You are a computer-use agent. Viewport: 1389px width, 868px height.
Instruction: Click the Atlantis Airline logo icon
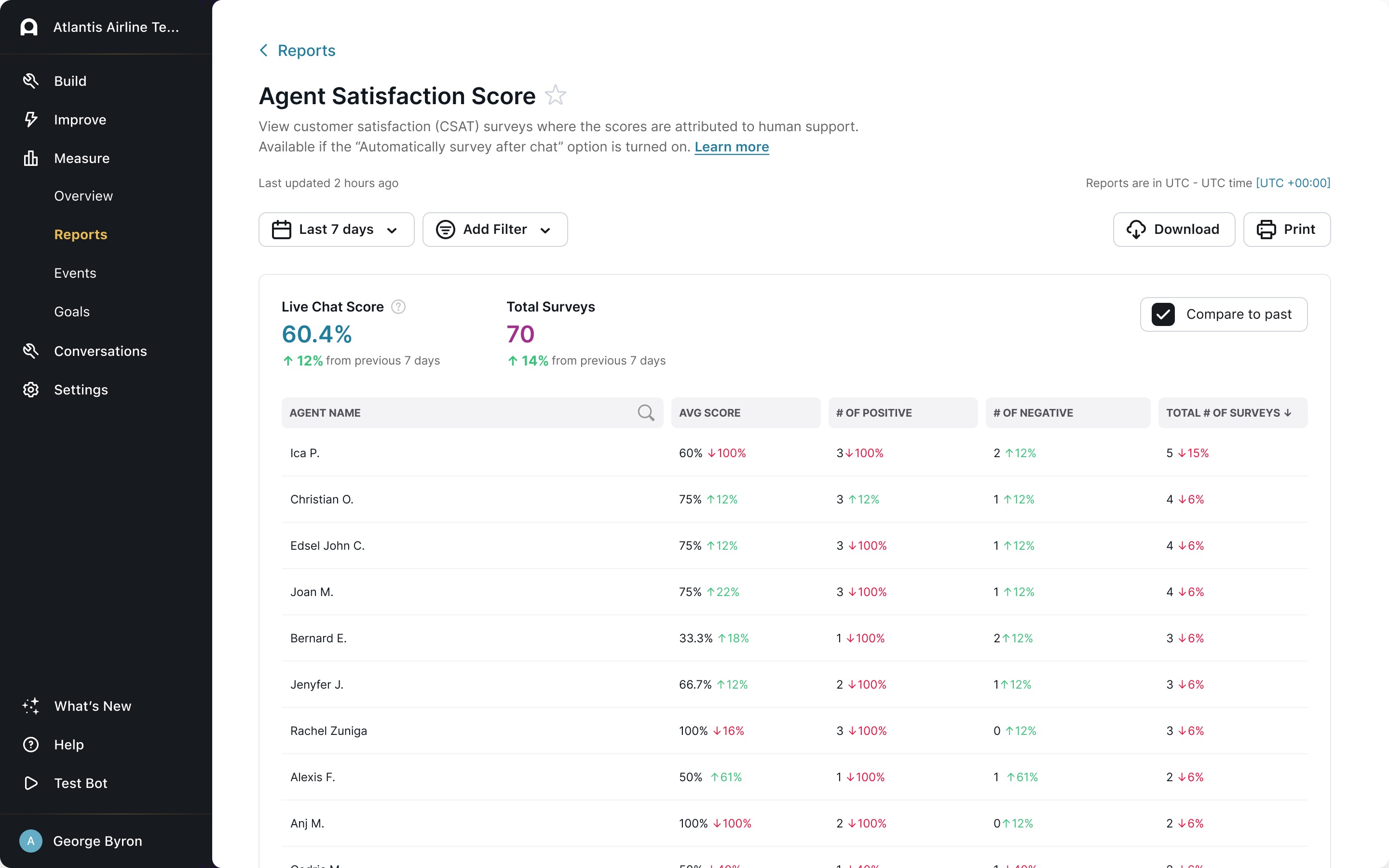29,27
